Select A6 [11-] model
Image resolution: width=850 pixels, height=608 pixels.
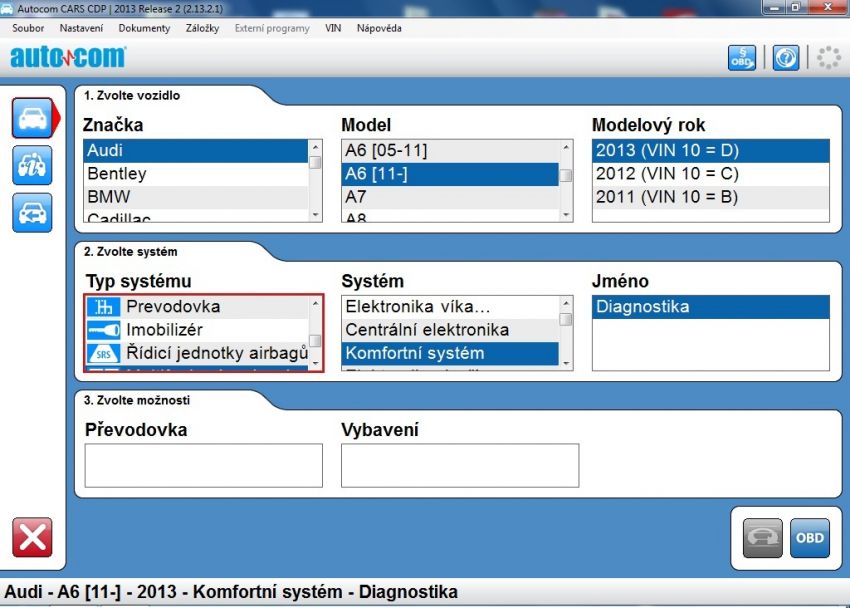coord(450,174)
